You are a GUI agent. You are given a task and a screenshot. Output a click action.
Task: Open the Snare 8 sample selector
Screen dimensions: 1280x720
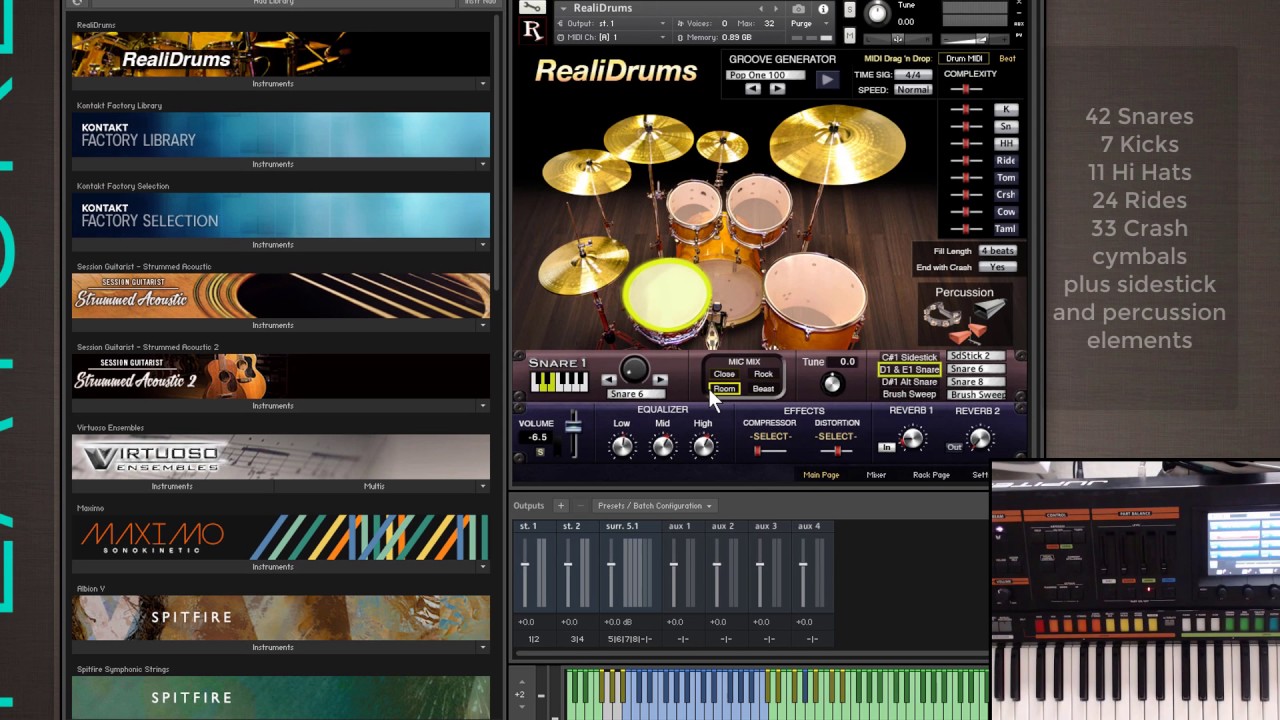976,382
